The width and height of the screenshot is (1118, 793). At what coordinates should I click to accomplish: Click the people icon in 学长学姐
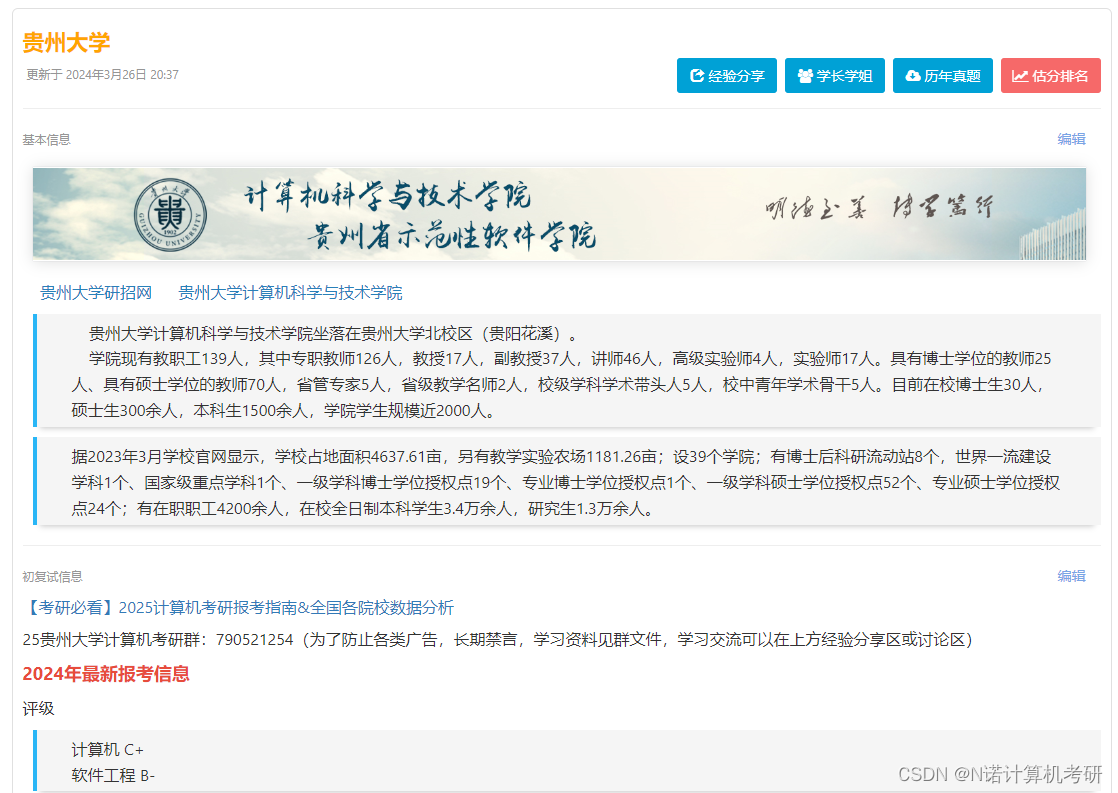[x=805, y=76]
